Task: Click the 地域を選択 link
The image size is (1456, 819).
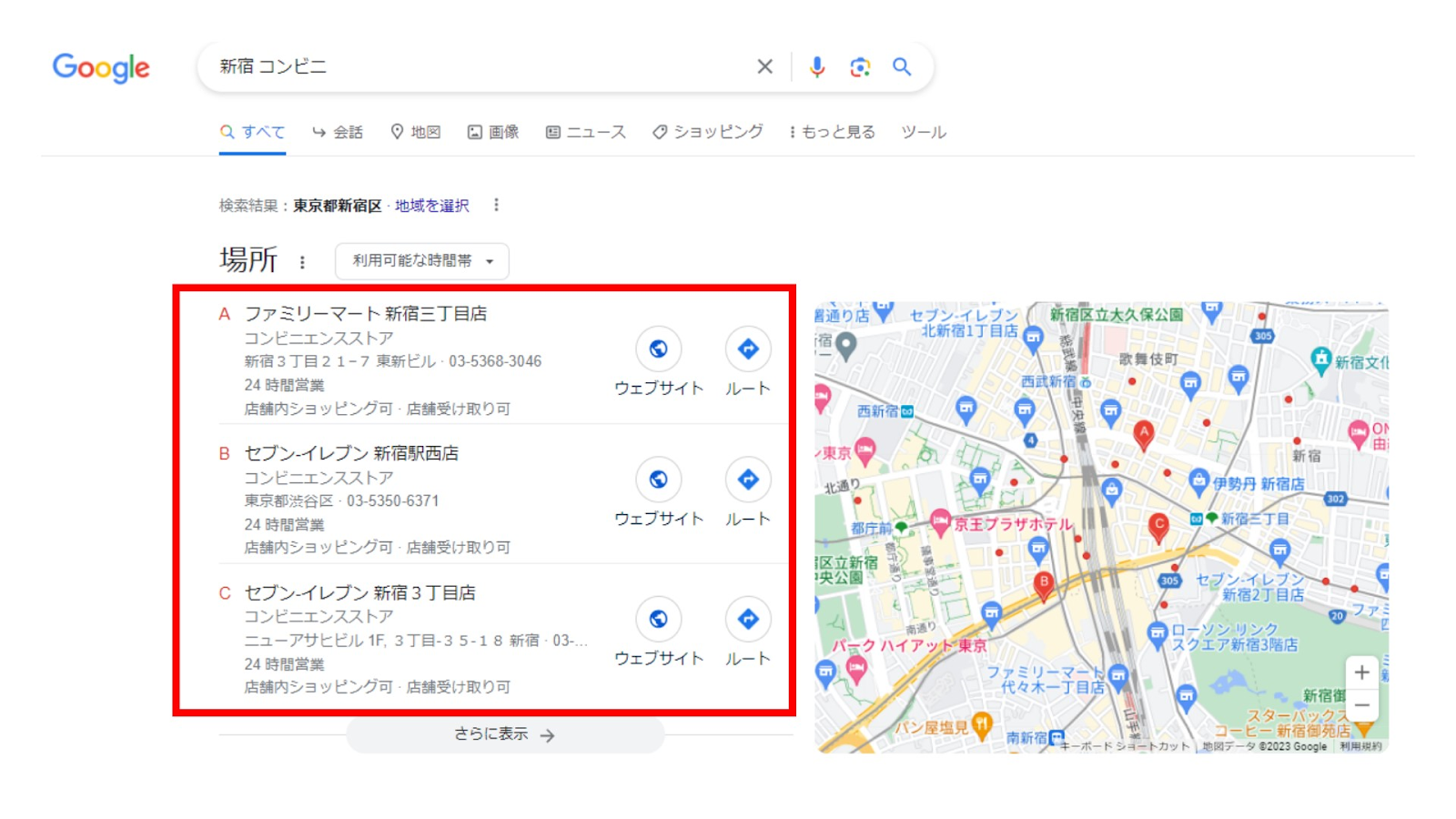Action: pos(432,206)
